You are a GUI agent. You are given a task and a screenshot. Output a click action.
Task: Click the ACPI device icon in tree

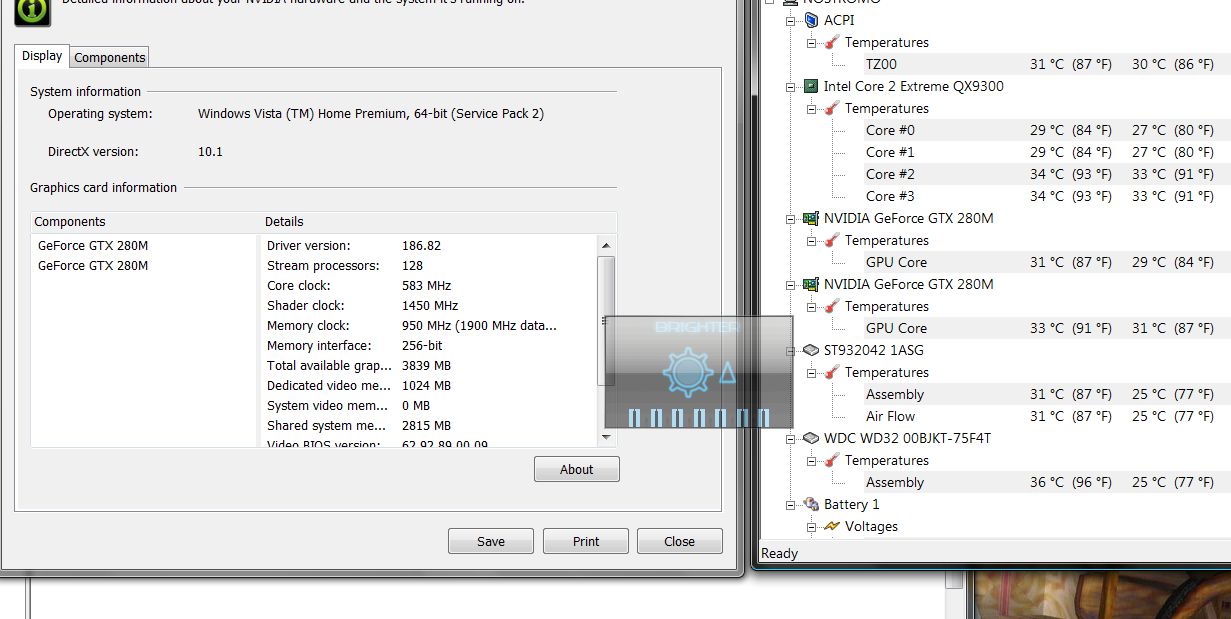(x=811, y=20)
